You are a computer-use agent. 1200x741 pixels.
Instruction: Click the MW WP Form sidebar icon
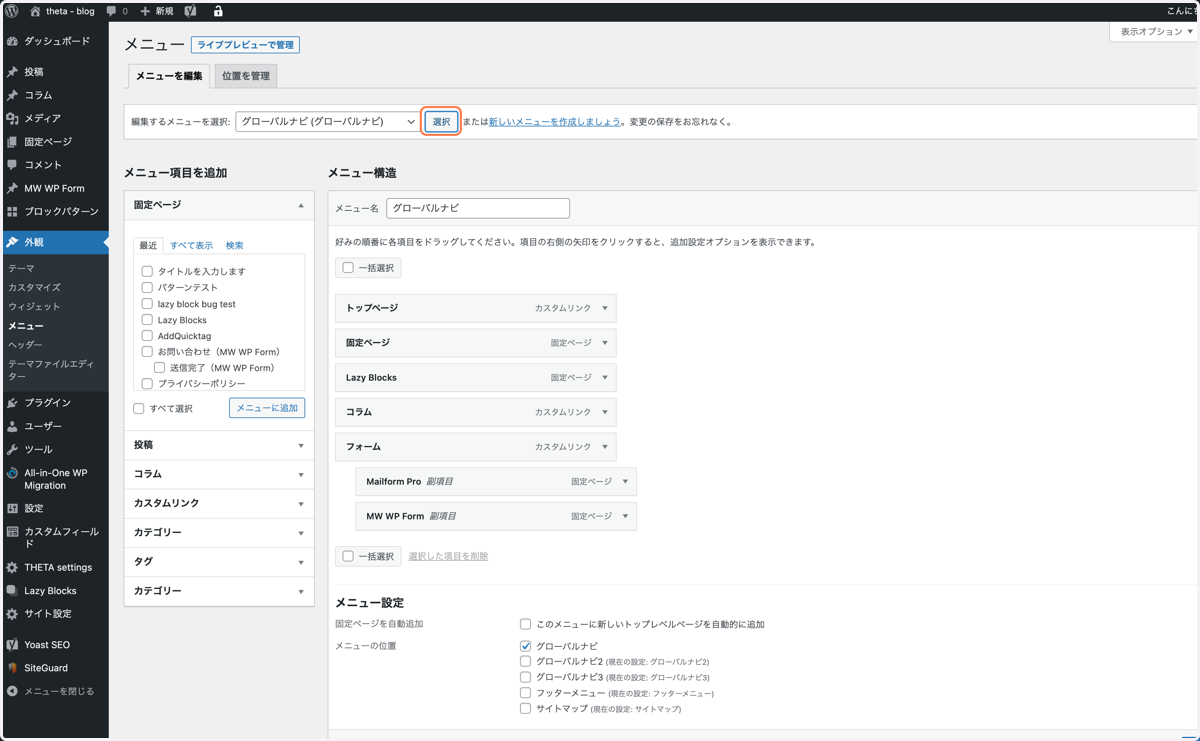12,188
